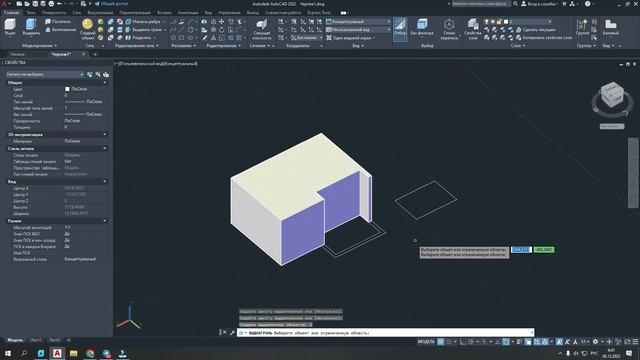640x360 pixels.
Task: Collapse the General (Общие) properties section
Action: tap(105, 82)
